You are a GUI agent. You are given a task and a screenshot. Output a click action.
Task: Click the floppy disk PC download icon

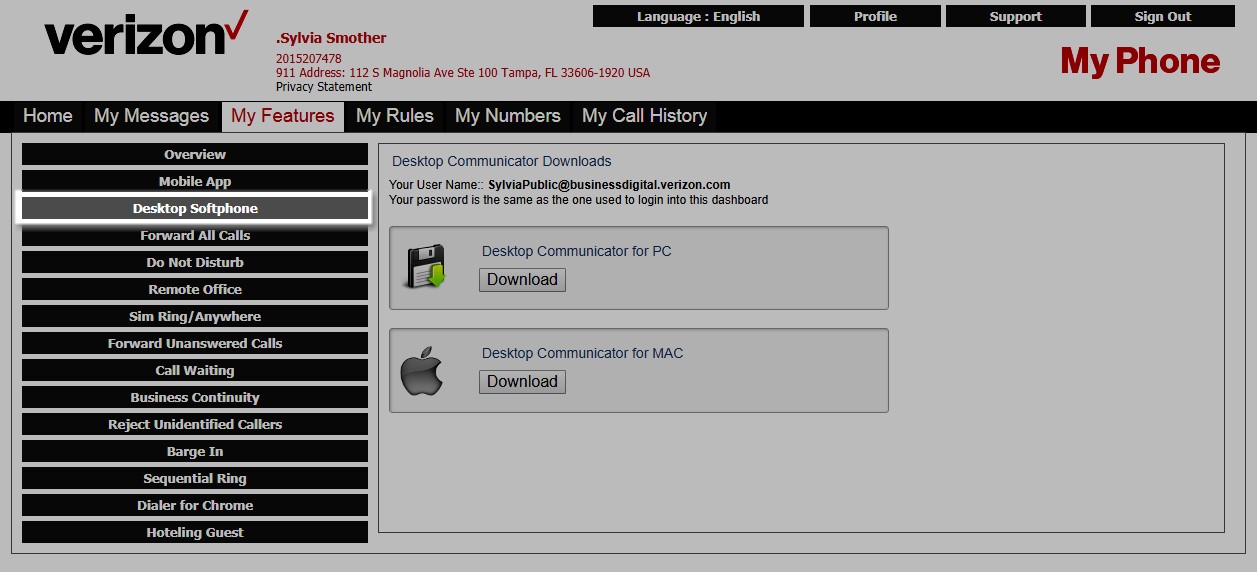427,267
